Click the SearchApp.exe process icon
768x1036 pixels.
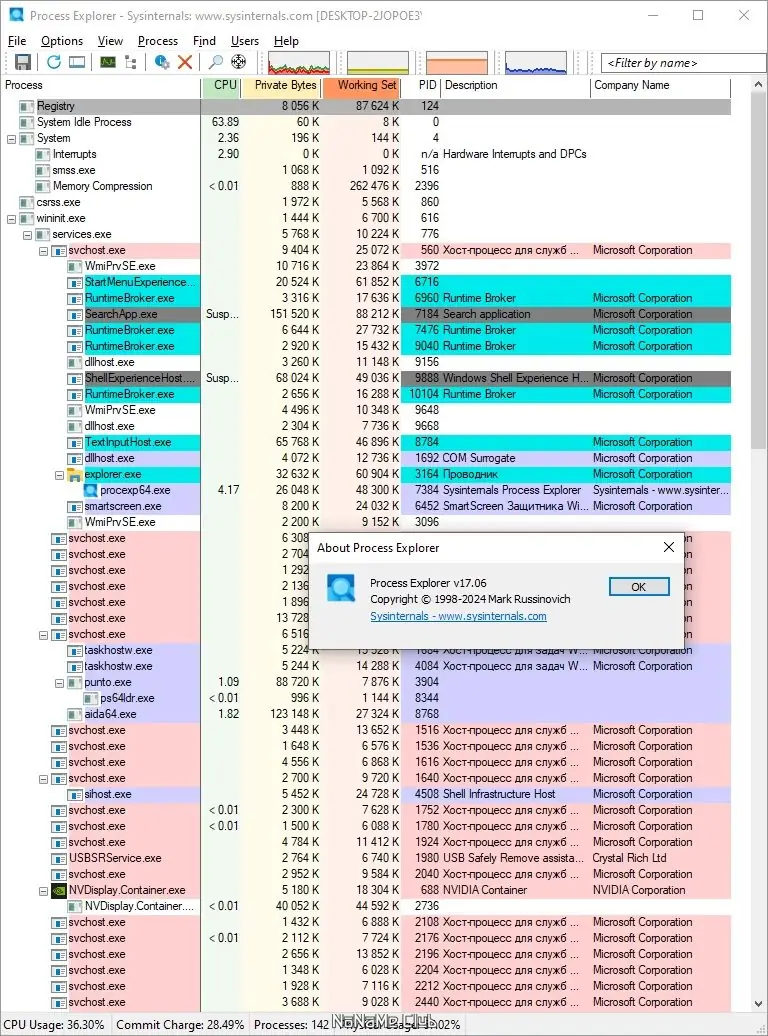tap(75, 314)
